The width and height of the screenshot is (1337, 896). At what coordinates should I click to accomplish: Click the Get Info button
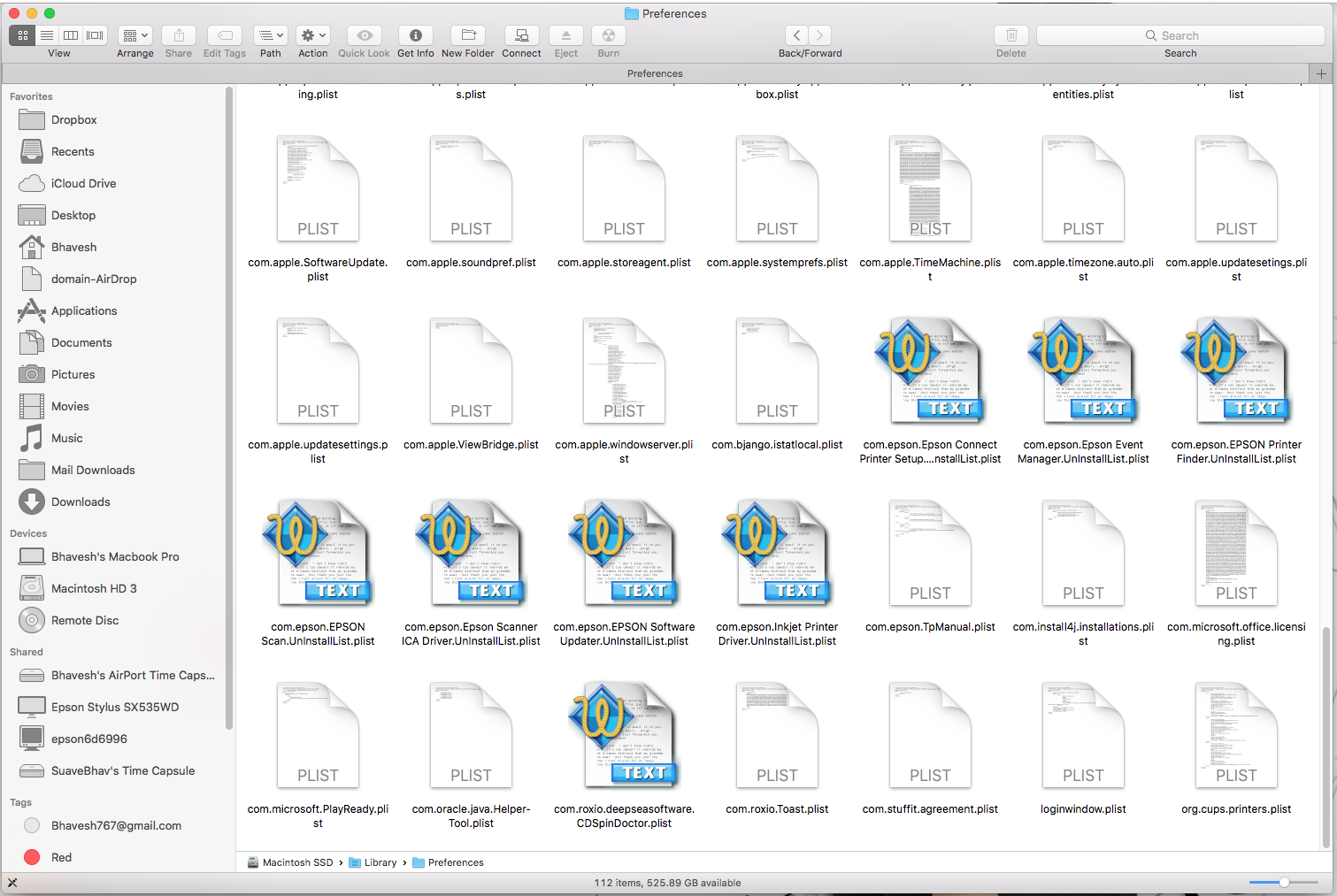click(416, 35)
